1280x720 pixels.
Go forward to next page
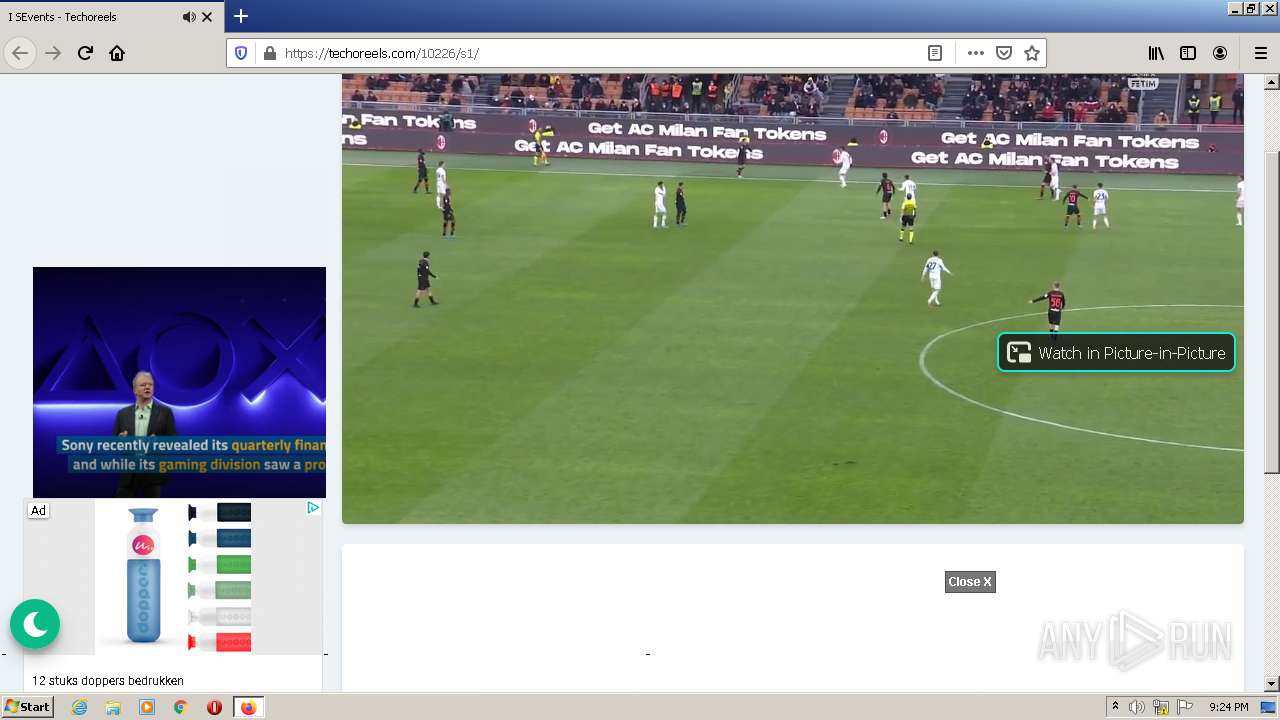[53, 53]
